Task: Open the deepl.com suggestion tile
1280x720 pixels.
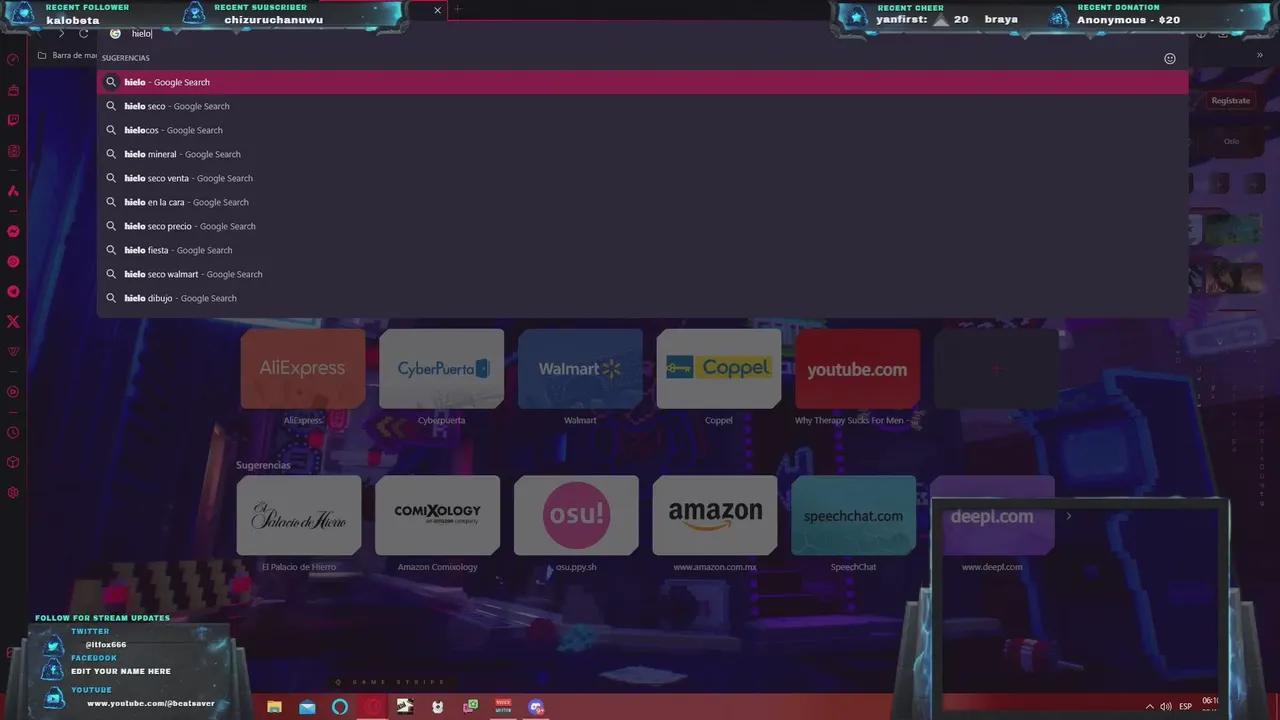Action: tap(992, 515)
